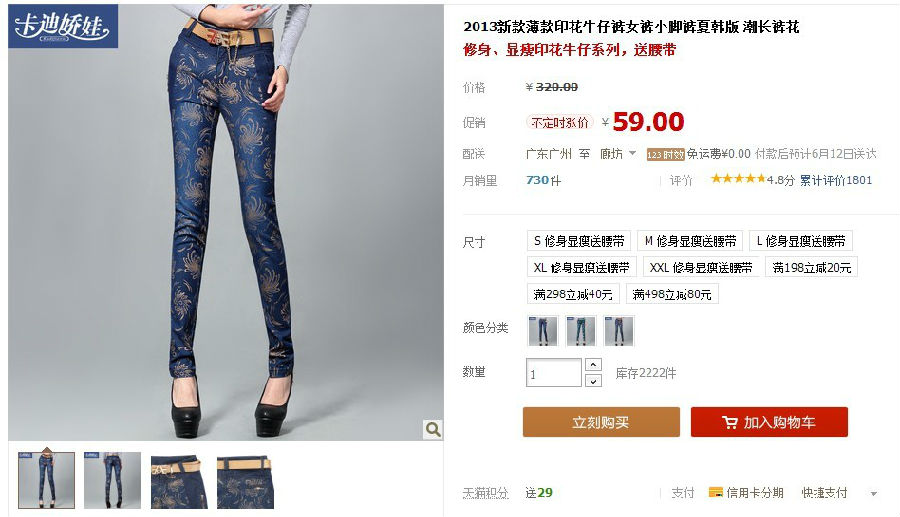Screen dimensions: 900x517
Task: Click the 卡迪娇娃 brand logo
Action: point(63,26)
